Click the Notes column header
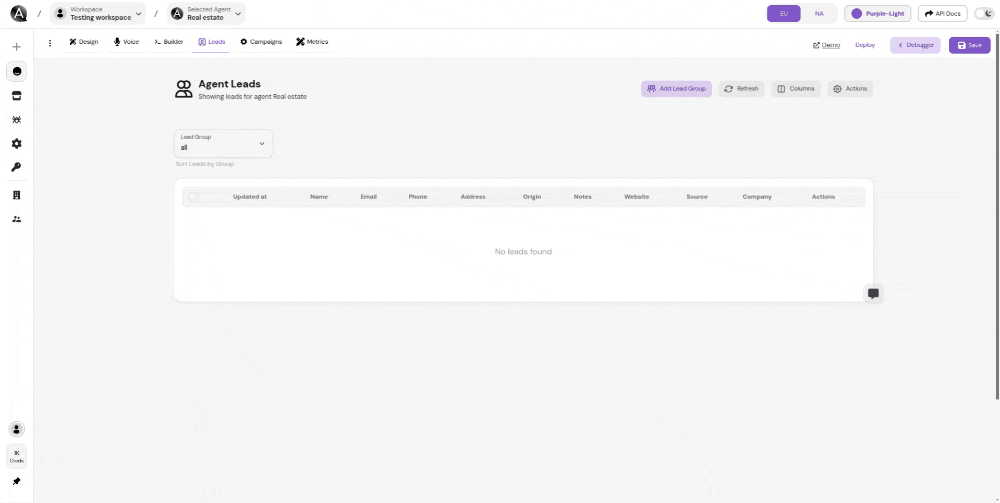Screen dimensions: 1000x503 582,197
